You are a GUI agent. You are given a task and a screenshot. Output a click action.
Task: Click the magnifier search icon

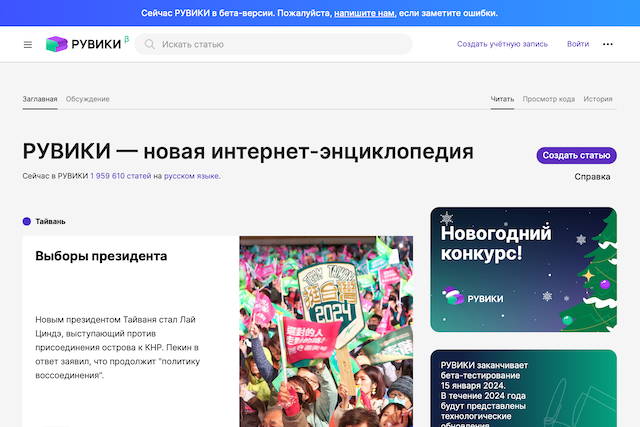(x=150, y=44)
